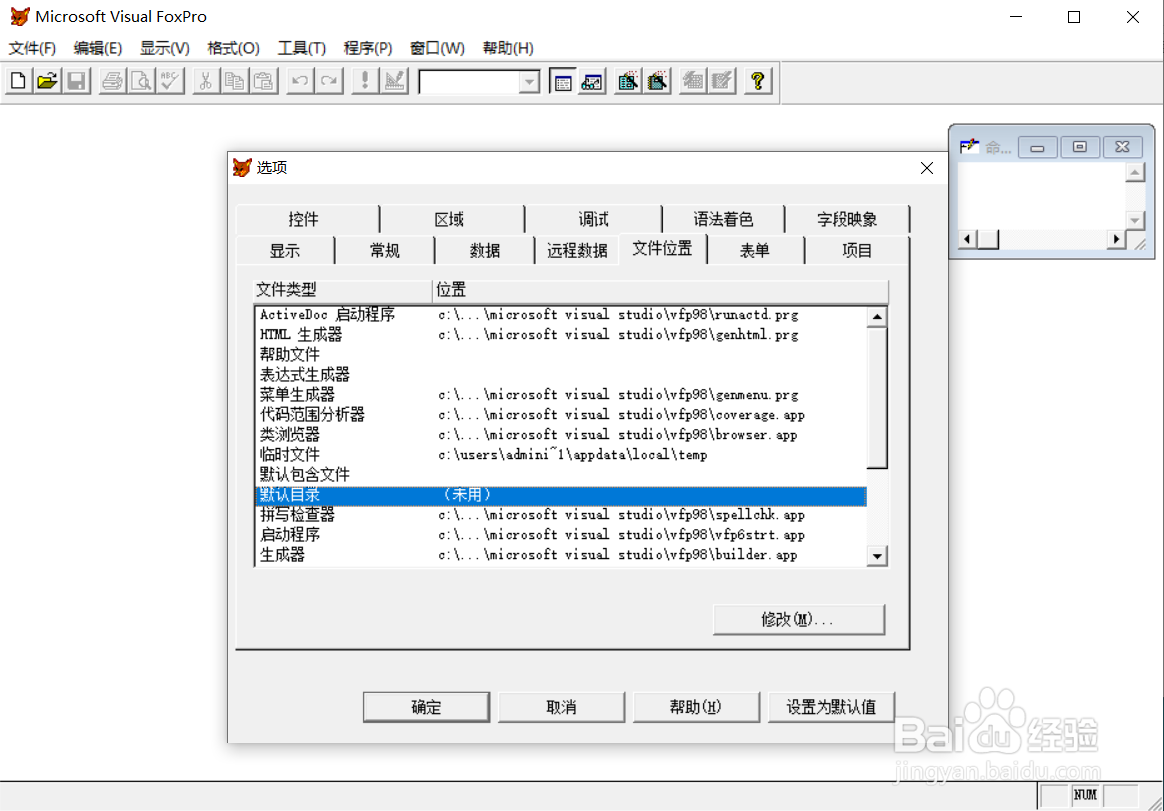Screen dimensions: 1164x811
Task: Click the Cut scissors icon
Action: pos(206,81)
